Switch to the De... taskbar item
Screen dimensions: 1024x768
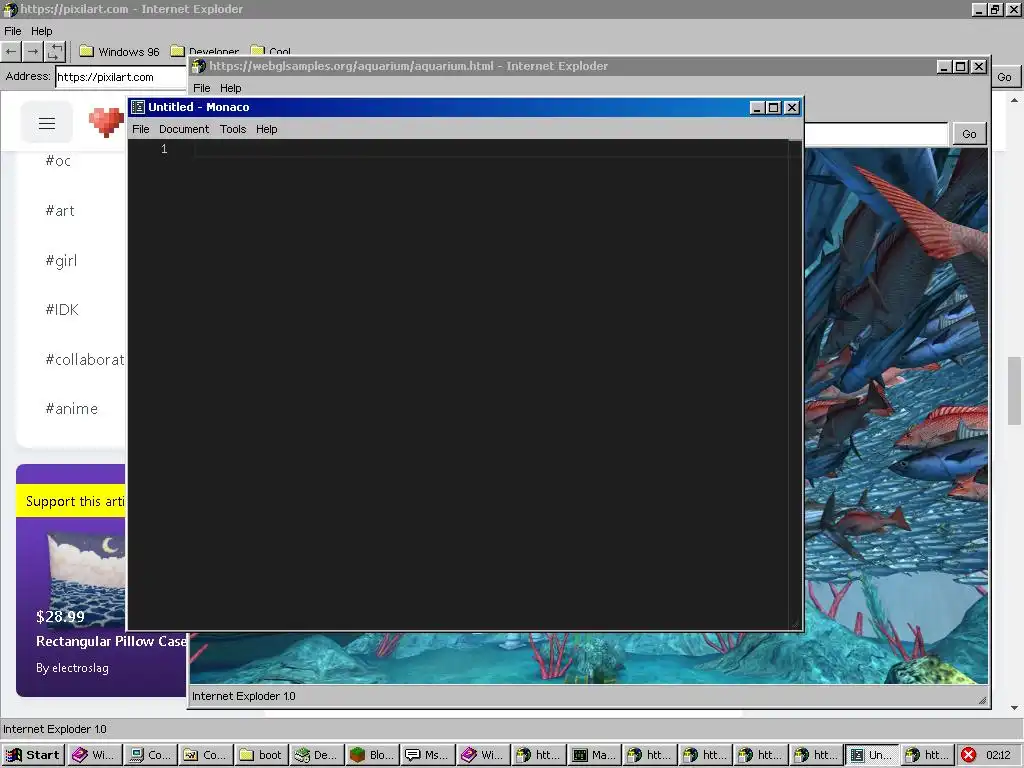[316, 755]
